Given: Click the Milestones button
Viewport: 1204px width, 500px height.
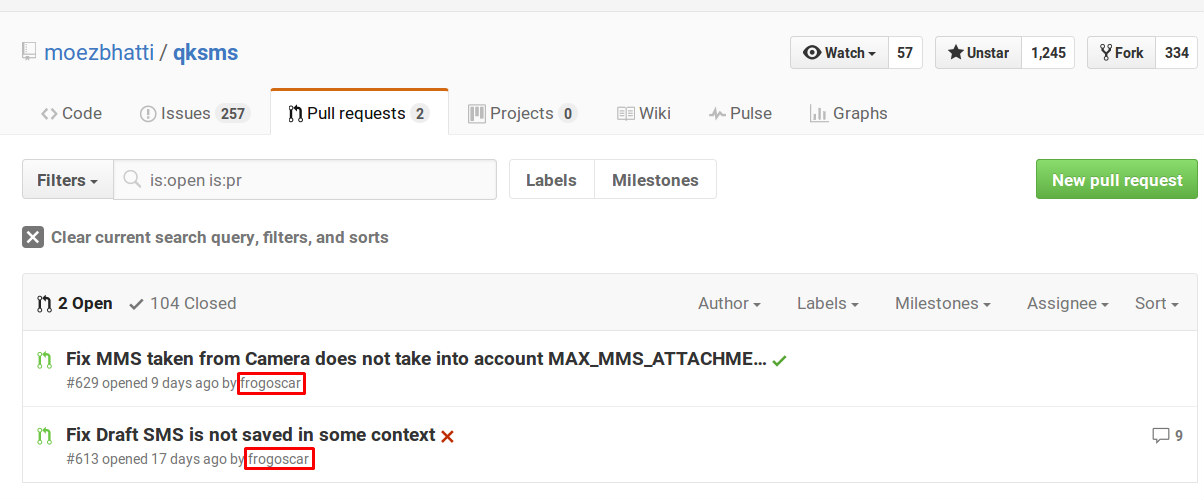Looking at the screenshot, I should coord(655,180).
